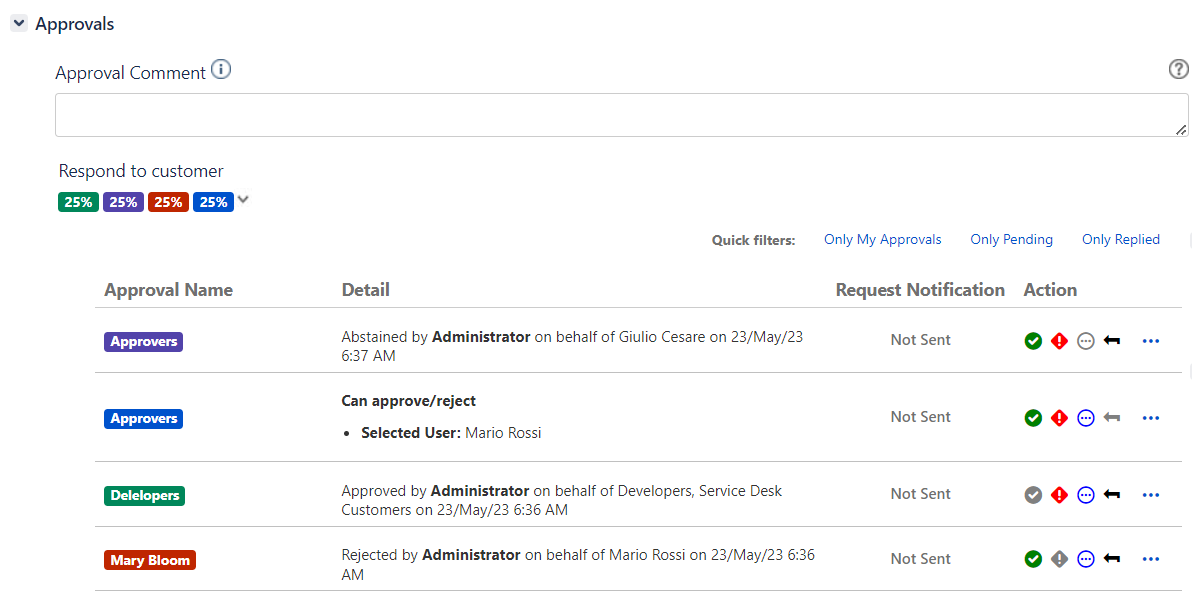
Task: Apply the Only Pending quick filter
Action: 1011,240
